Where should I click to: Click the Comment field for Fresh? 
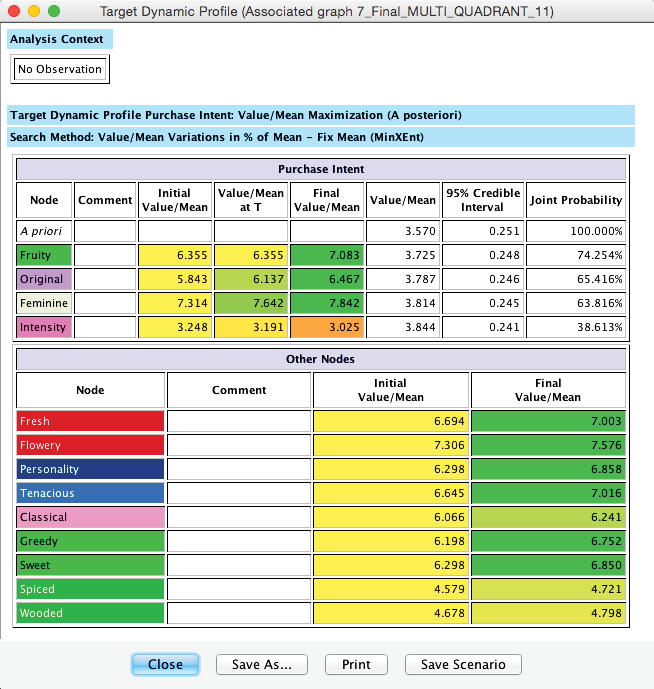[x=239, y=421]
